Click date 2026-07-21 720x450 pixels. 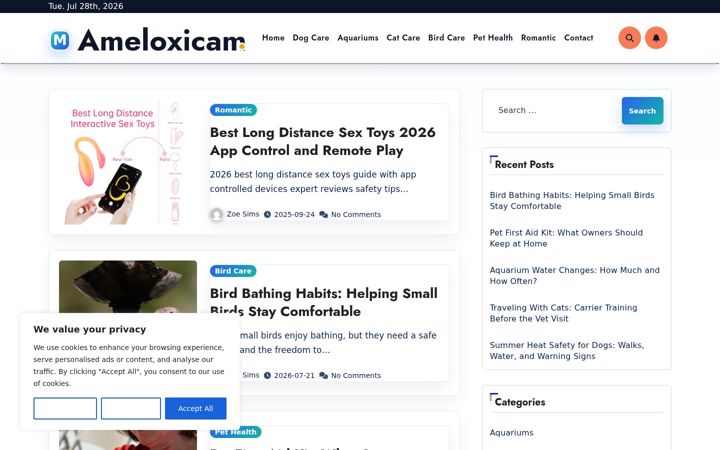coord(294,375)
